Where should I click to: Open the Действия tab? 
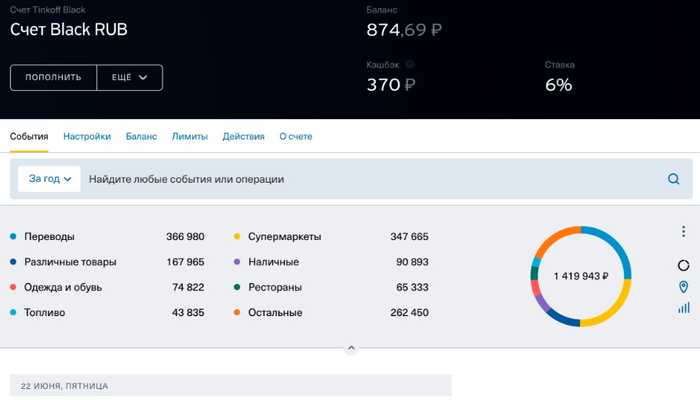point(243,137)
